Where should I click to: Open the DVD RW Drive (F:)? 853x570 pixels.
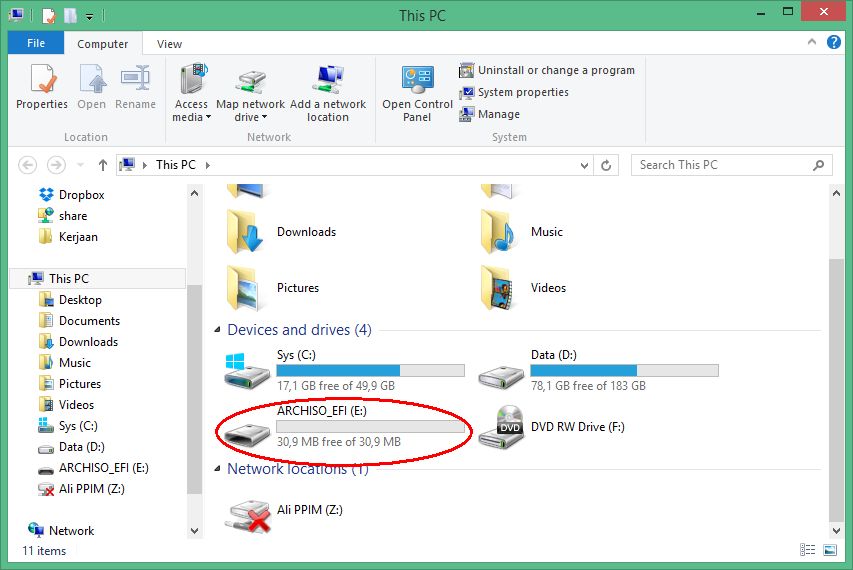500,427
